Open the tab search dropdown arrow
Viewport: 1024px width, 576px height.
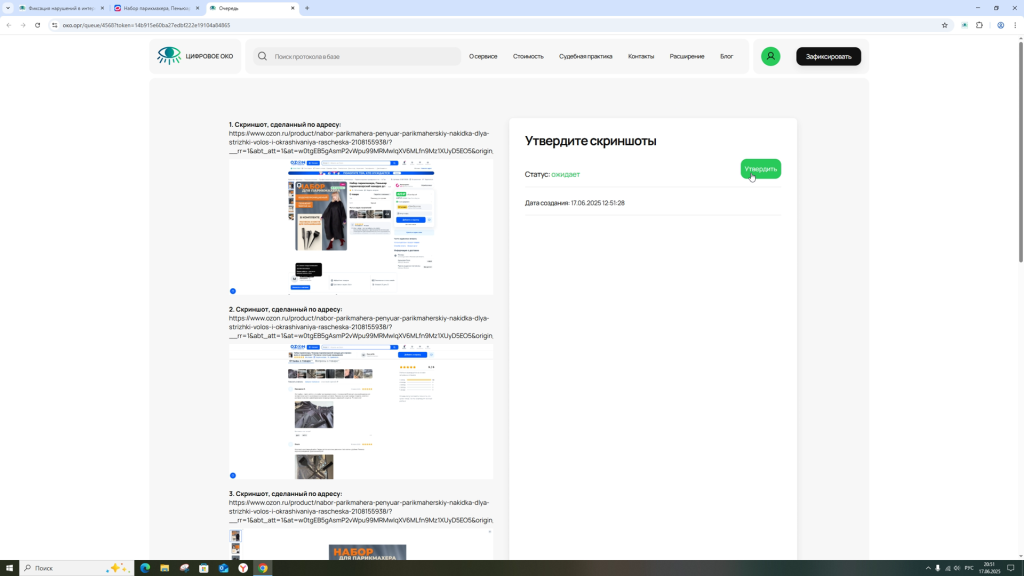pyautogui.click(x=8, y=8)
